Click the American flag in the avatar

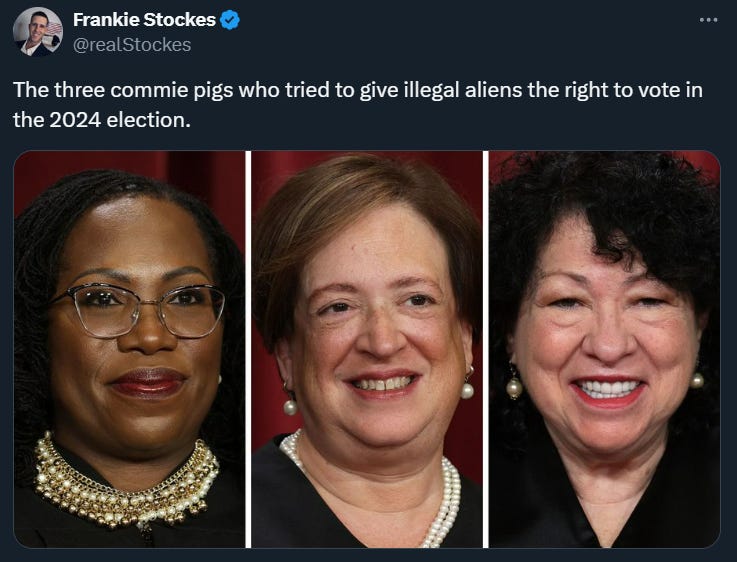tap(54, 29)
